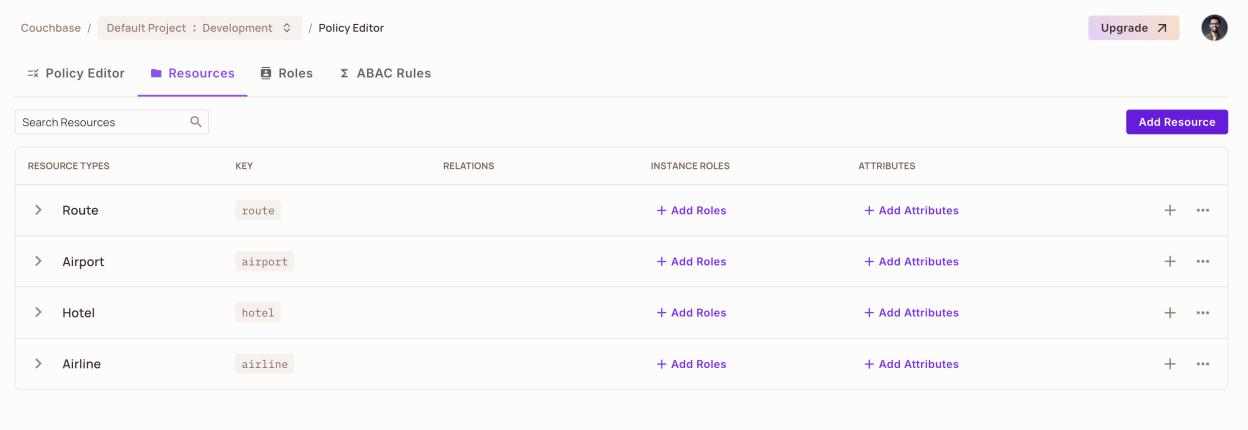The width and height of the screenshot is (1248, 430).
Task: Click the search magnifier icon
Action: tap(196, 122)
